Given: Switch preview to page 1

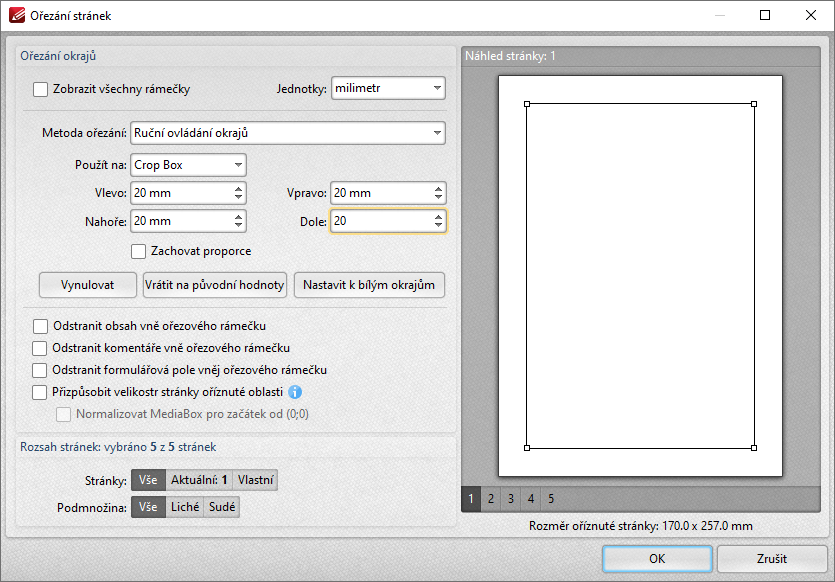Looking at the screenshot, I should (471, 499).
